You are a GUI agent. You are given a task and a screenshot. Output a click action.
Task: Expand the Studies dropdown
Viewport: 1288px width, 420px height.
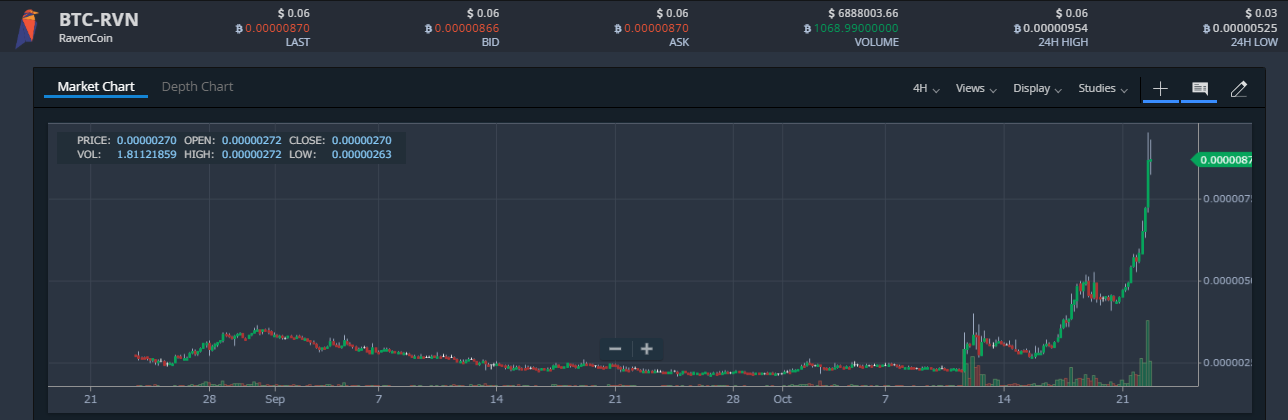(x=1102, y=88)
